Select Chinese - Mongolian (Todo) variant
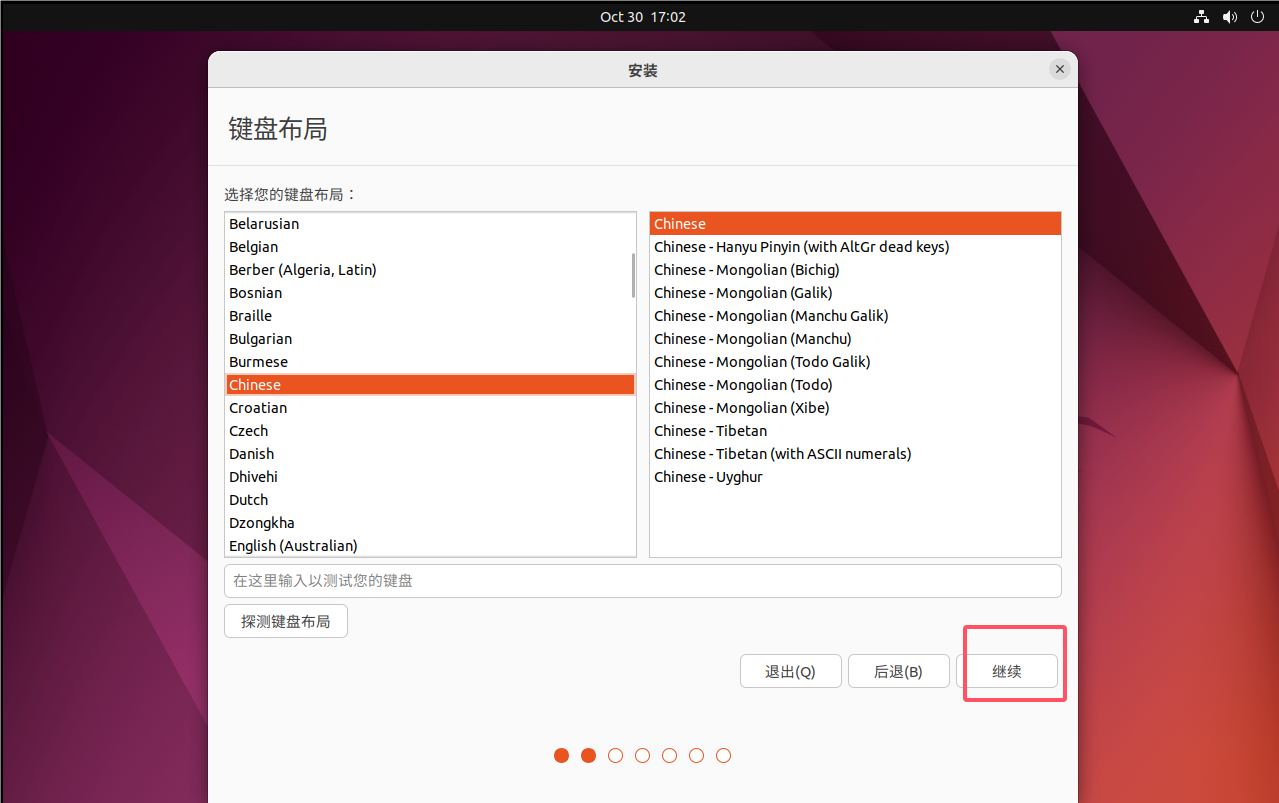This screenshot has height=803, width=1279. click(x=855, y=385)
